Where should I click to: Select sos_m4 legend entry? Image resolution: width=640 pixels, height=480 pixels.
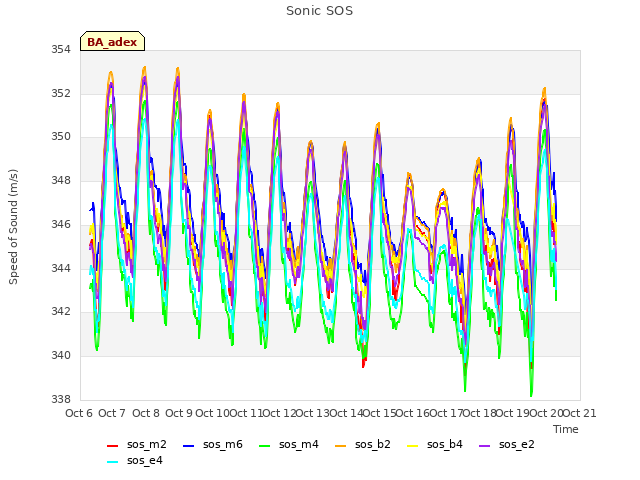point(289,444)
